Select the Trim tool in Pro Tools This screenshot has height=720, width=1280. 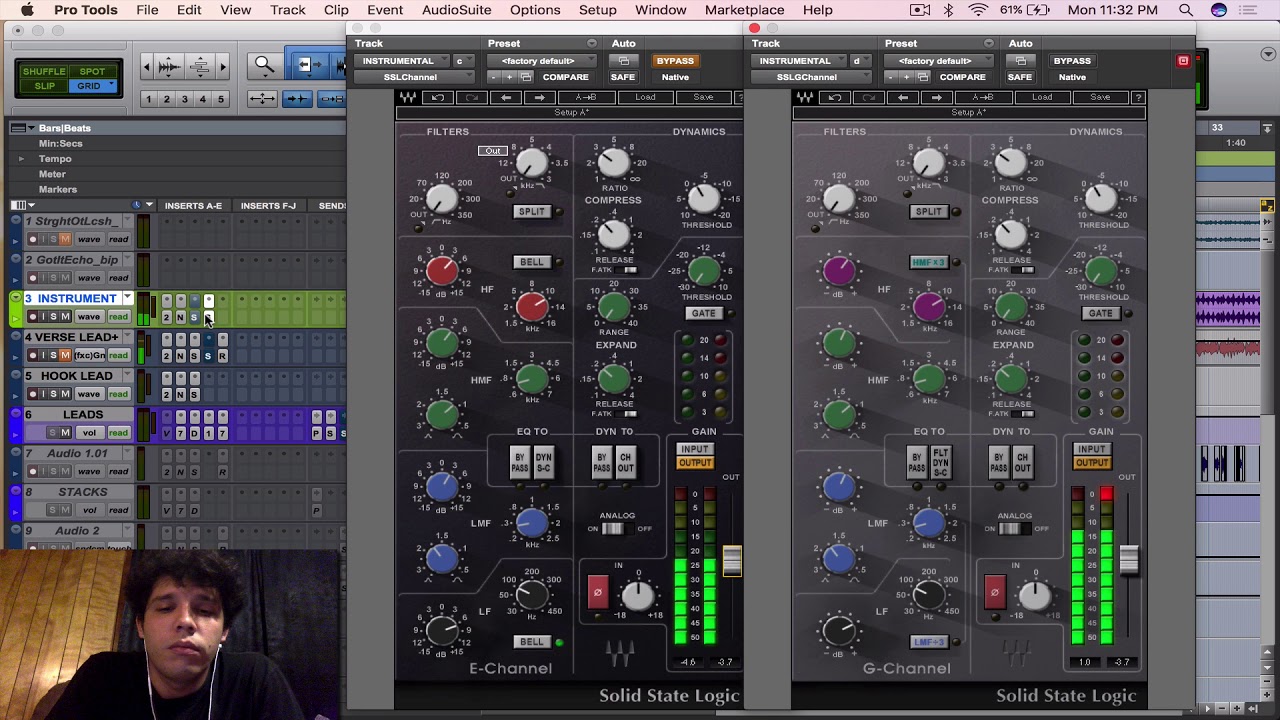308,66
